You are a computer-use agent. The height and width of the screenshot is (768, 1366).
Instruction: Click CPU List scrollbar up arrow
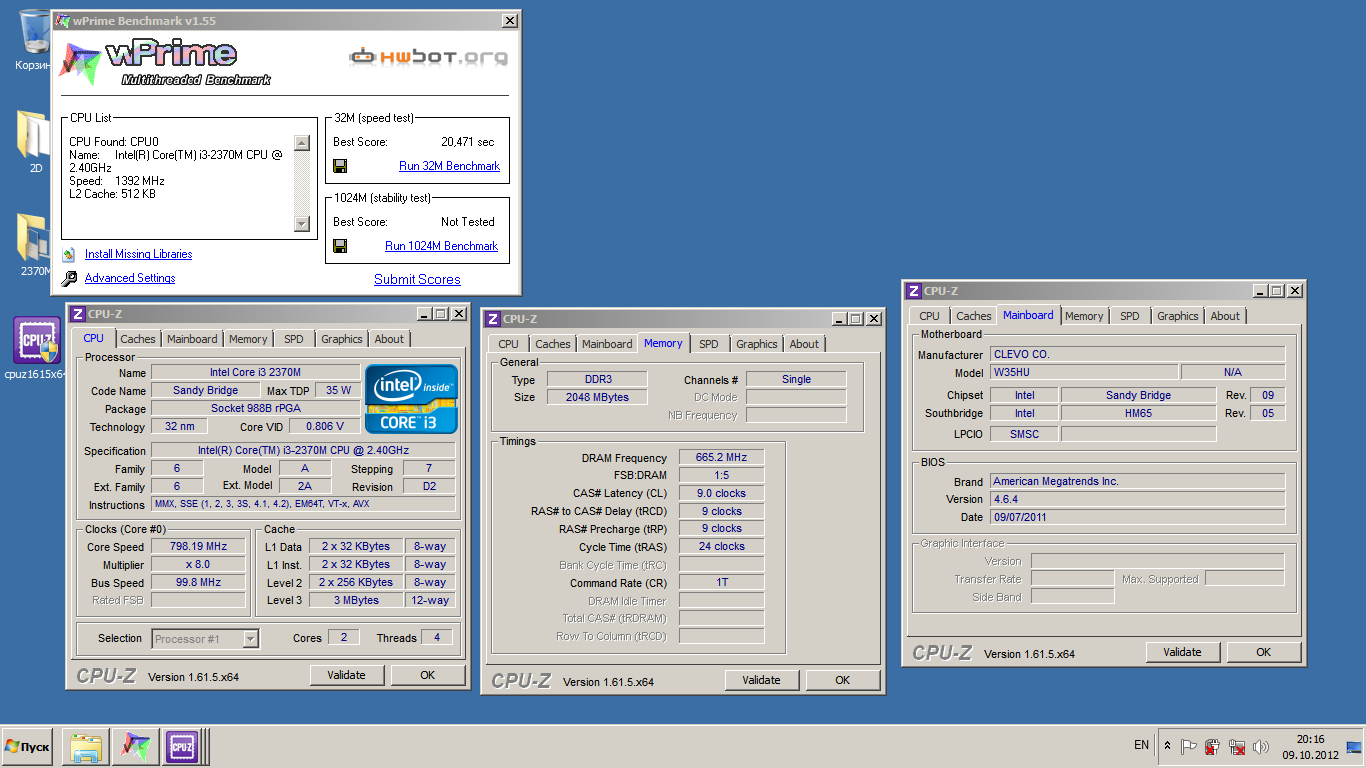point(302,143)
